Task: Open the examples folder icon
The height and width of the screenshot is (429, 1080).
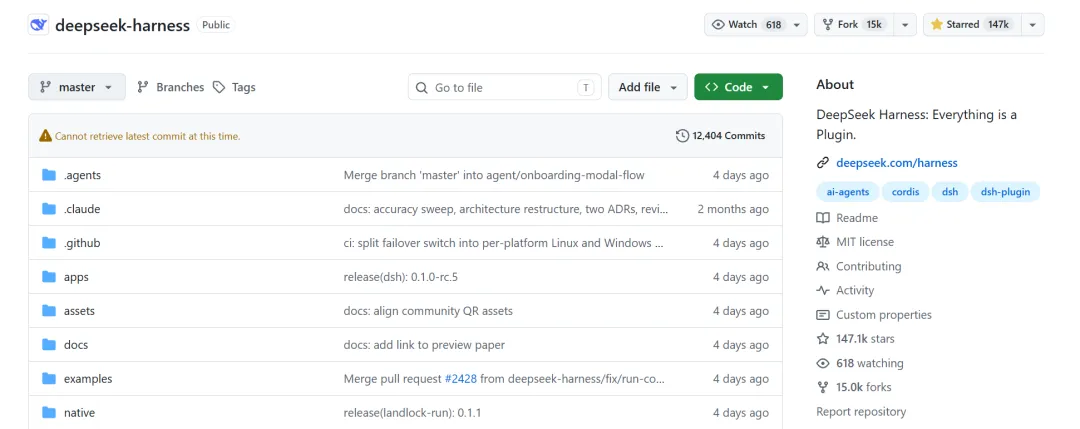Action: 49,378
